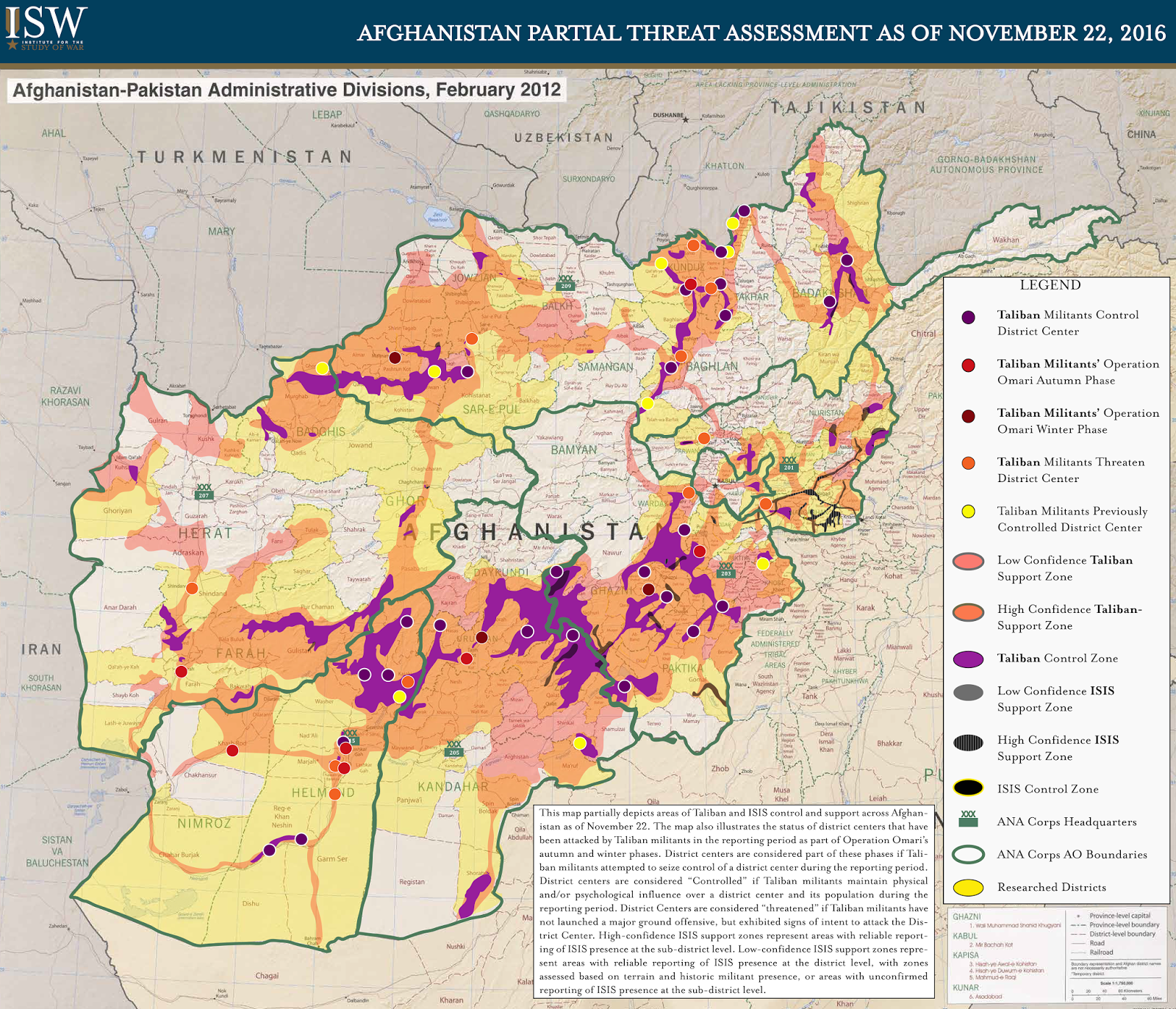Click the map scale bar at bottom right

coord(1110,994)
